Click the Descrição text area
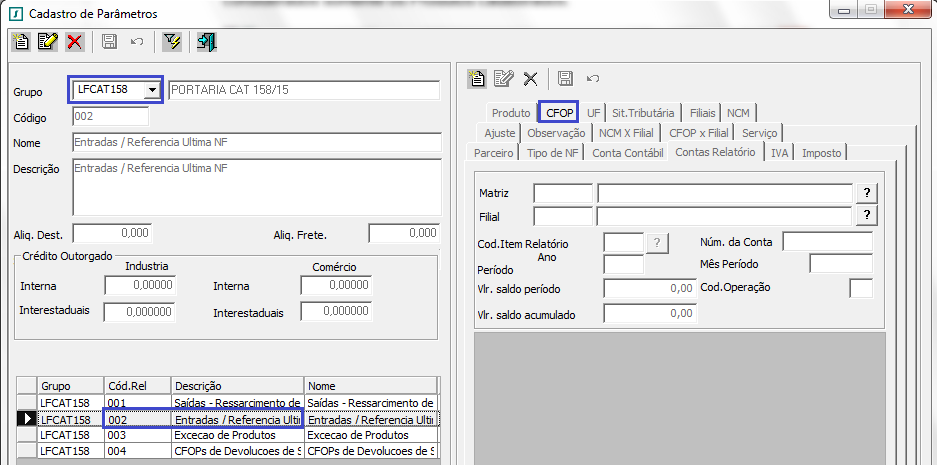 (x=257, y=187)
